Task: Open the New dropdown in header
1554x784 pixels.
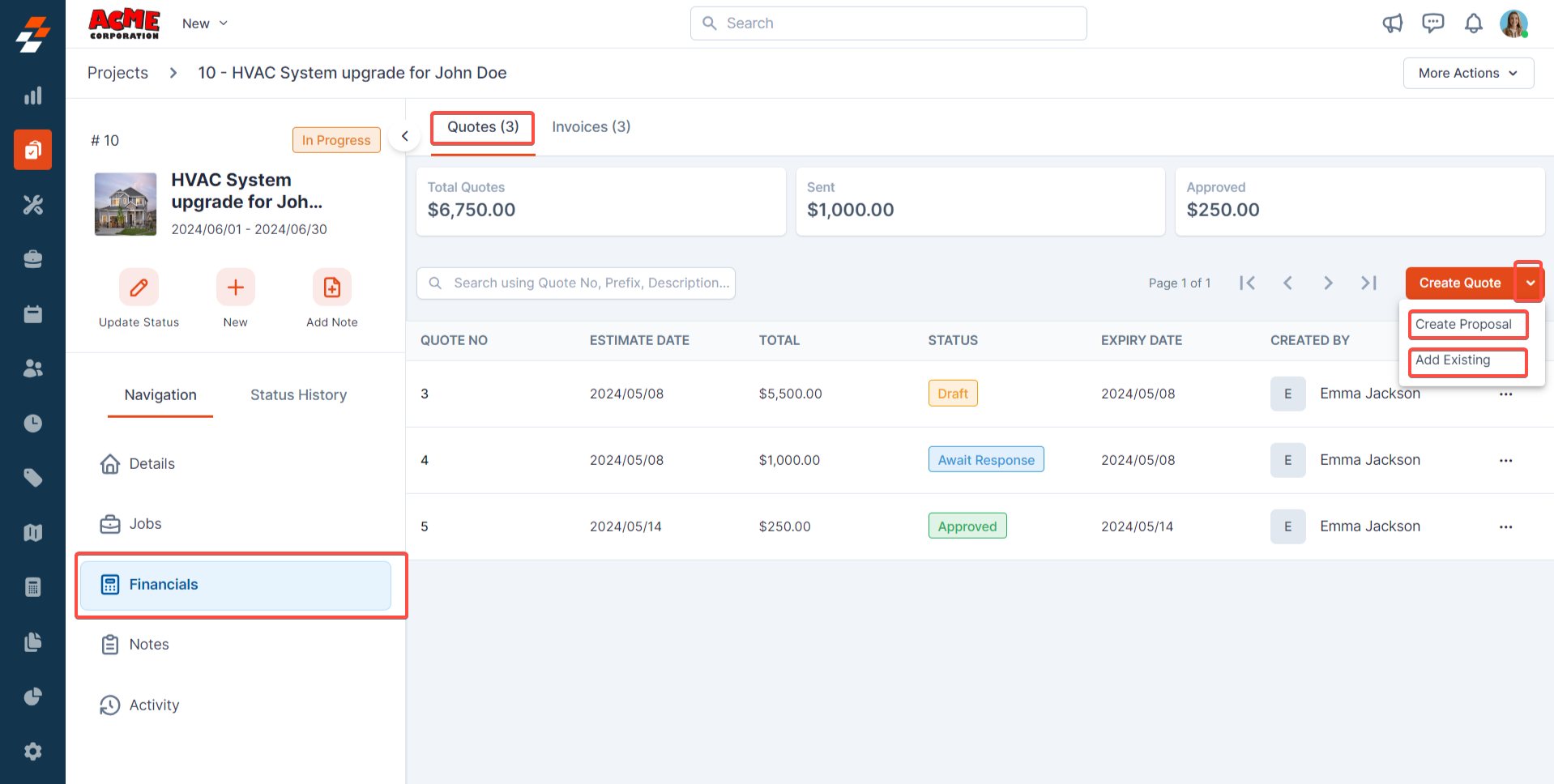Action: point(204,23)
